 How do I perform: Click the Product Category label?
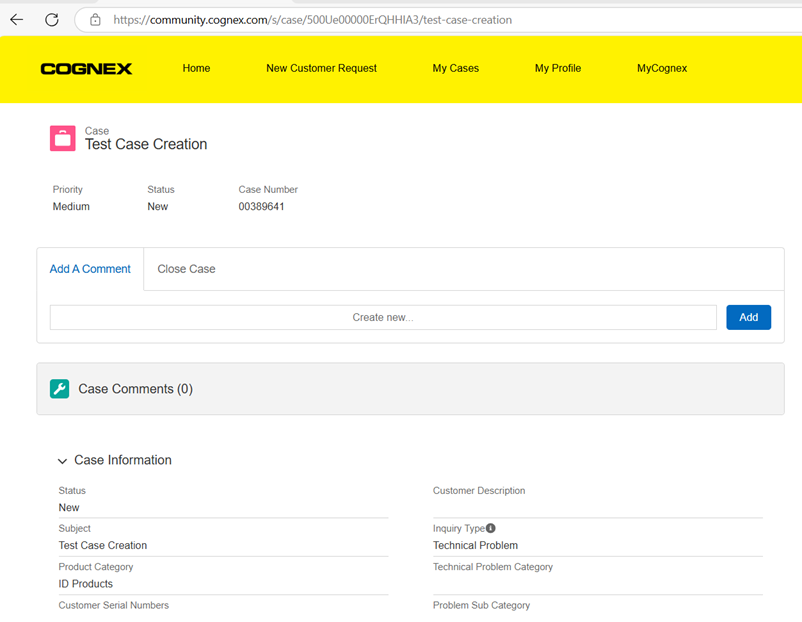(96, 567)
